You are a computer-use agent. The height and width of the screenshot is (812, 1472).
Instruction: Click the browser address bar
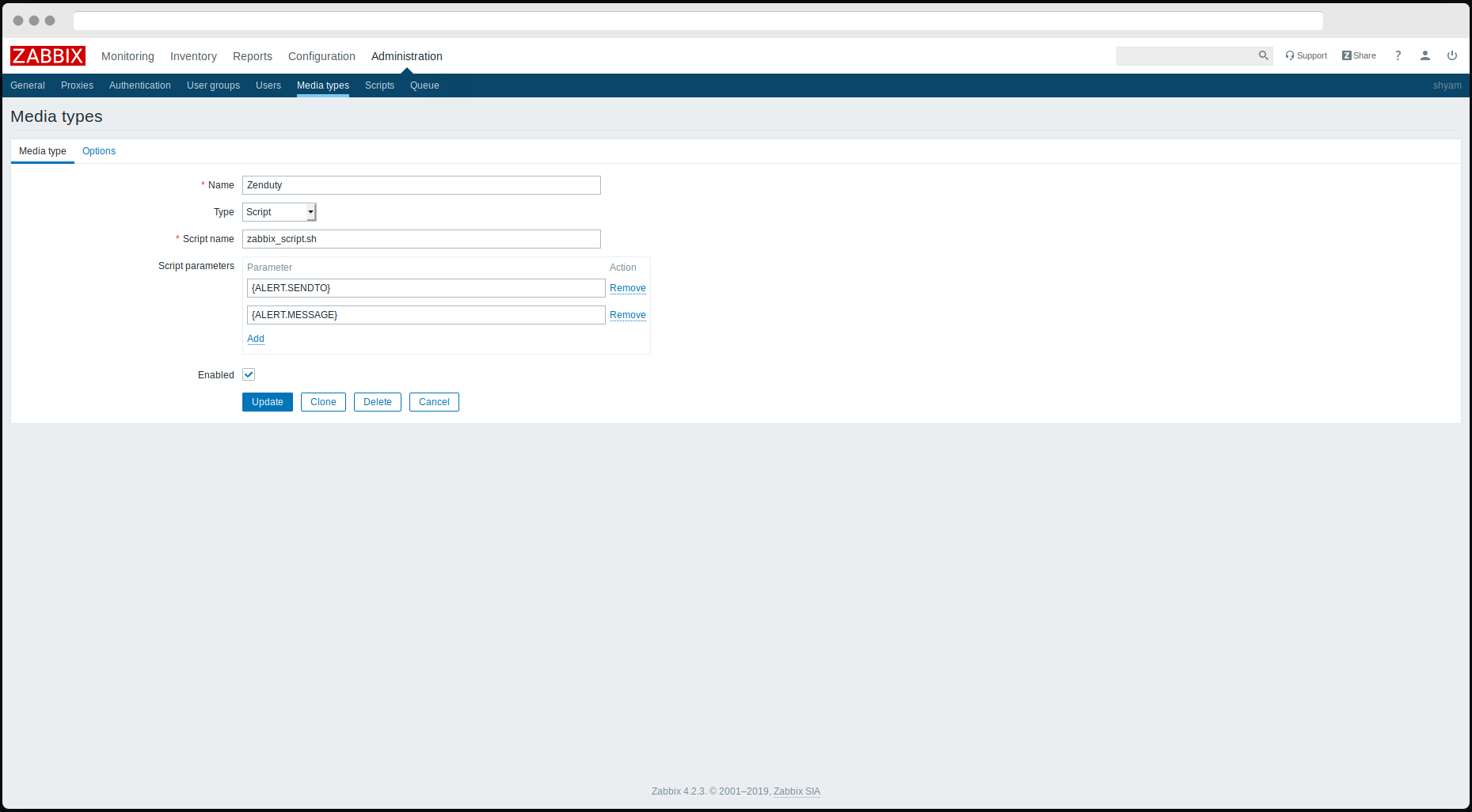click(x=698, y=21)
